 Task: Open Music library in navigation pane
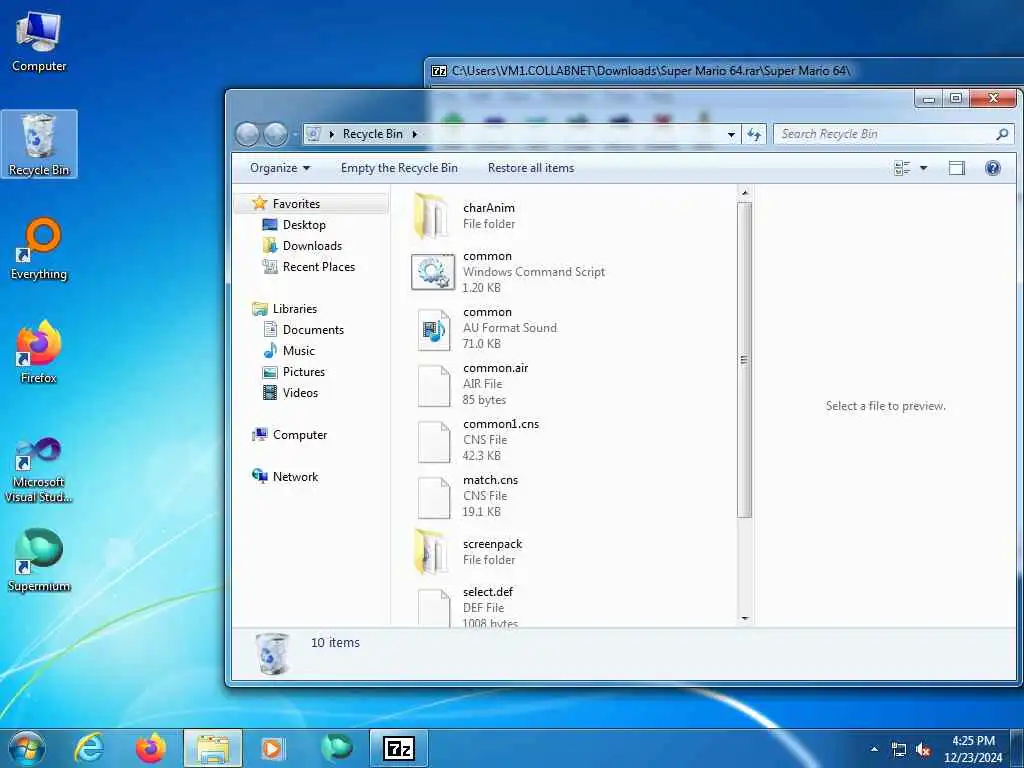tap(298, 351)
